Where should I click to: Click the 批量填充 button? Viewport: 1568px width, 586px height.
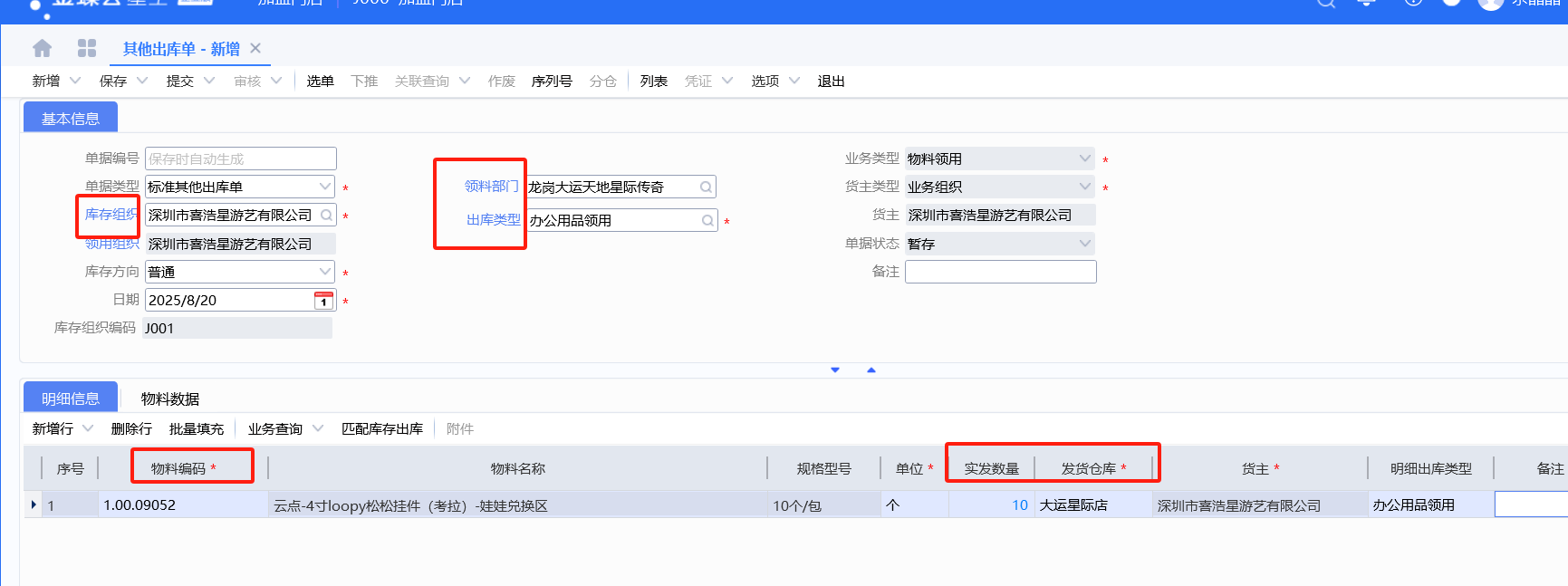coord(196,429)
